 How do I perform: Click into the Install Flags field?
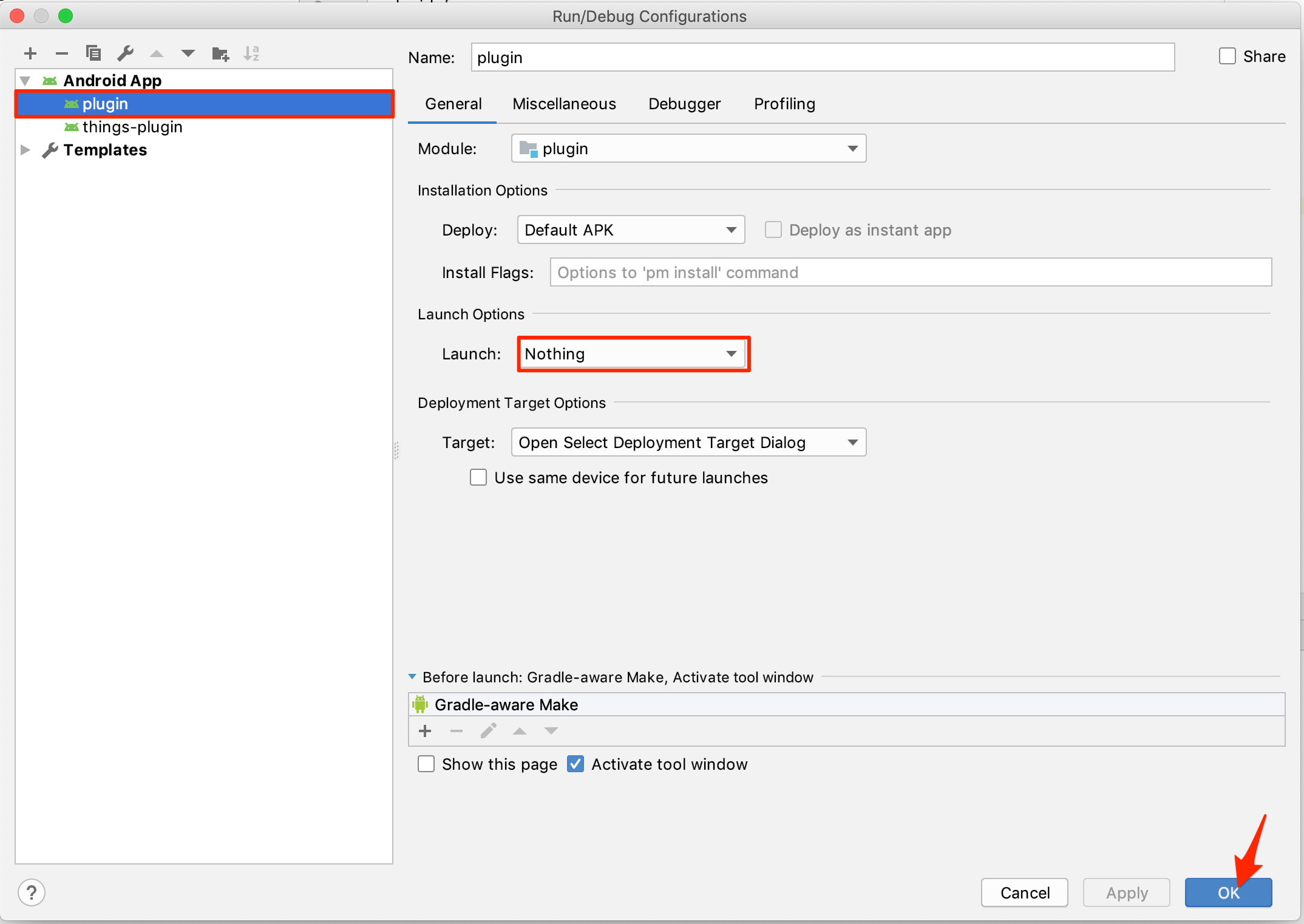tap(910, 273)
